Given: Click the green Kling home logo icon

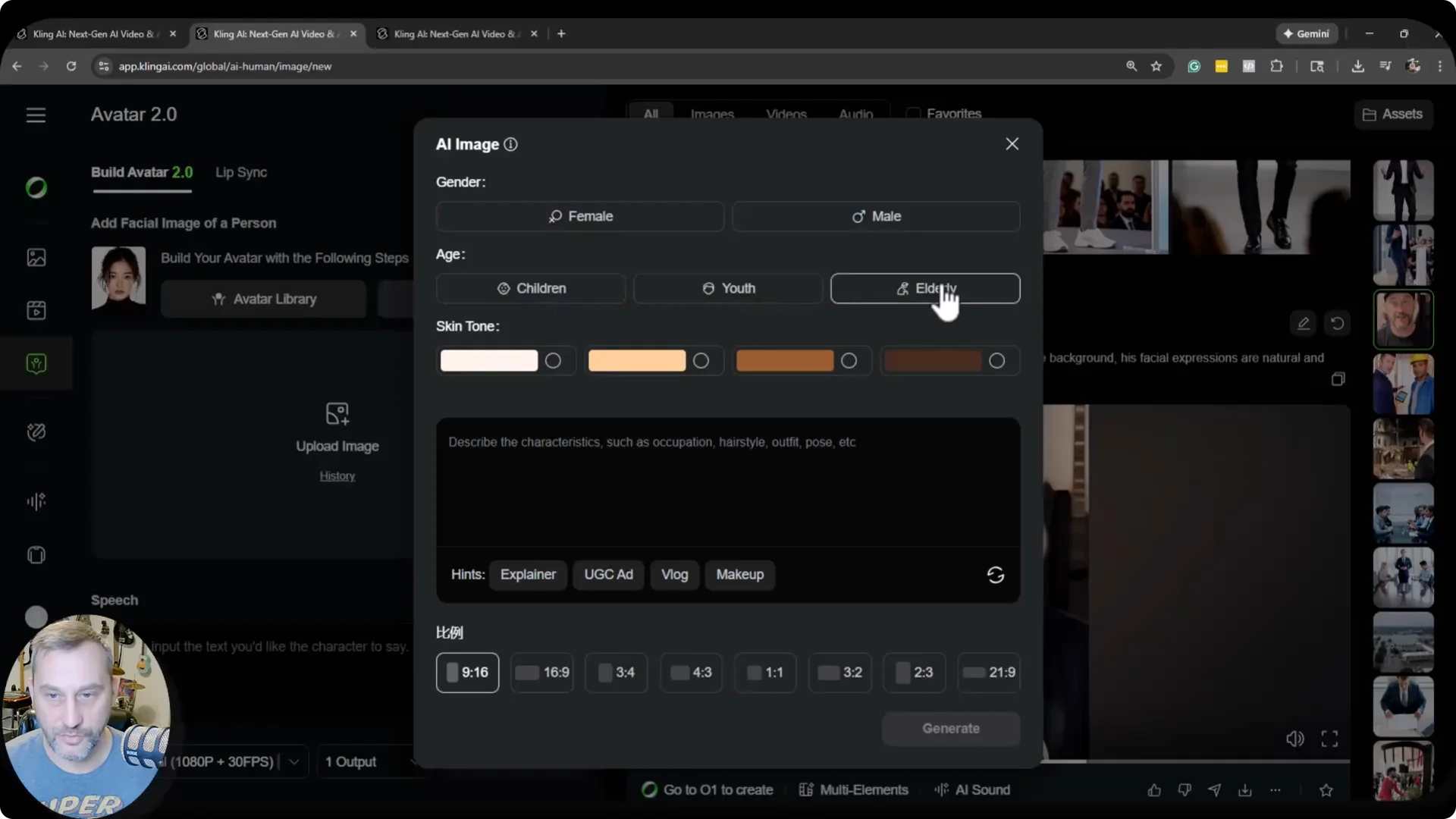Looking at the screenshot, I should pos(36,187).
